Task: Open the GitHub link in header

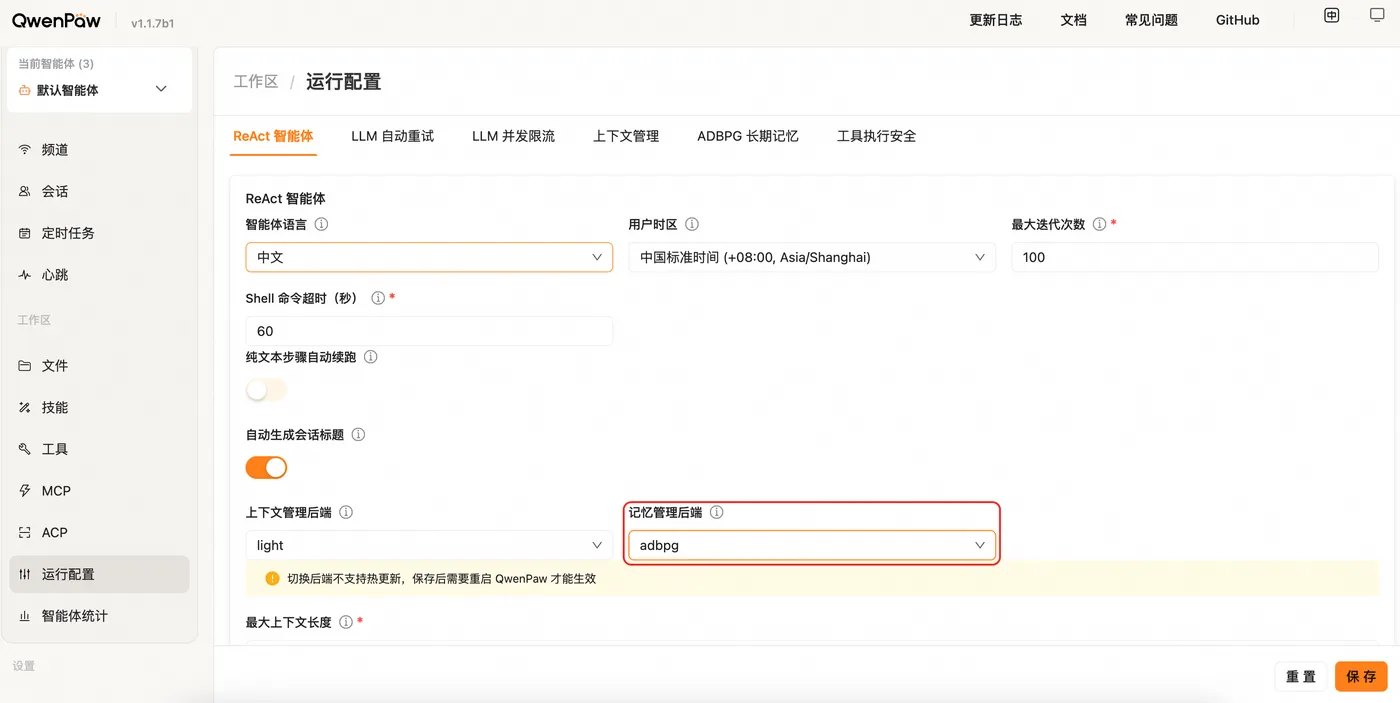Action: coord(1237,20)
